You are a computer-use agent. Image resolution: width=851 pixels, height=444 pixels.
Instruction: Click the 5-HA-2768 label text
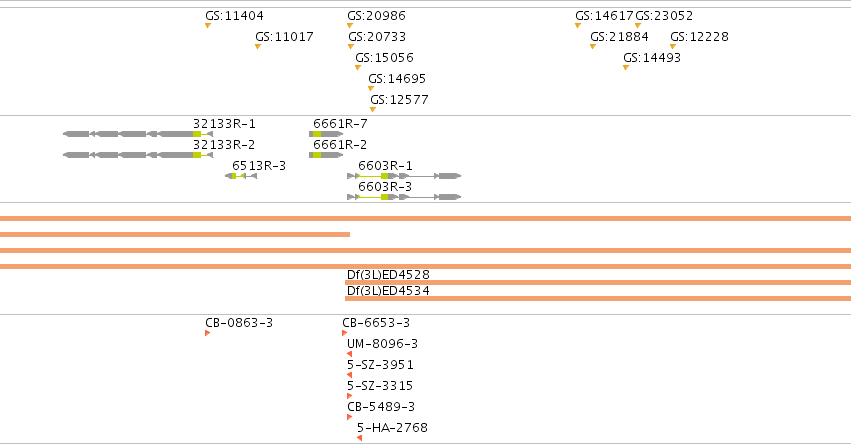392,428
